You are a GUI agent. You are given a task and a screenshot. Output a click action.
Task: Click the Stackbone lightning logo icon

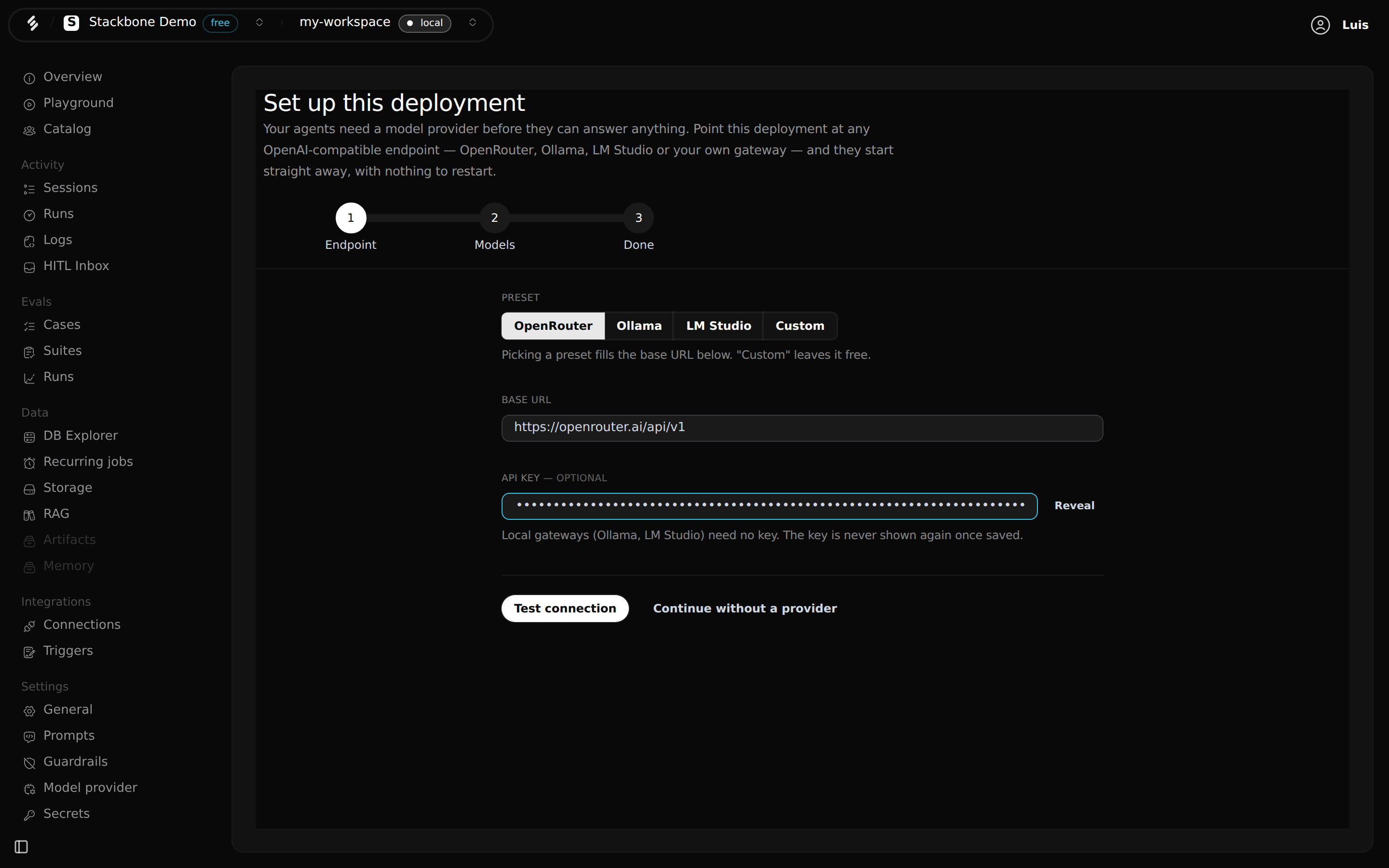tap(33, 23)
